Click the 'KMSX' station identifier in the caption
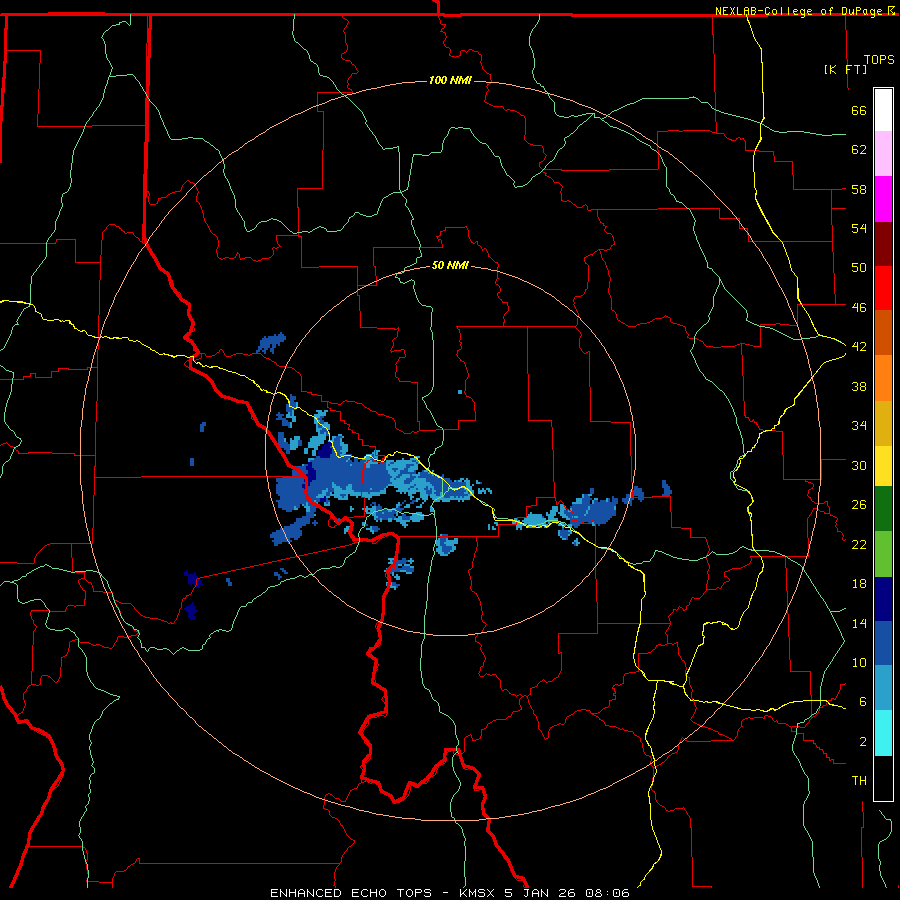The height and width of the screenshot is (900, 900). coord(476,893)
